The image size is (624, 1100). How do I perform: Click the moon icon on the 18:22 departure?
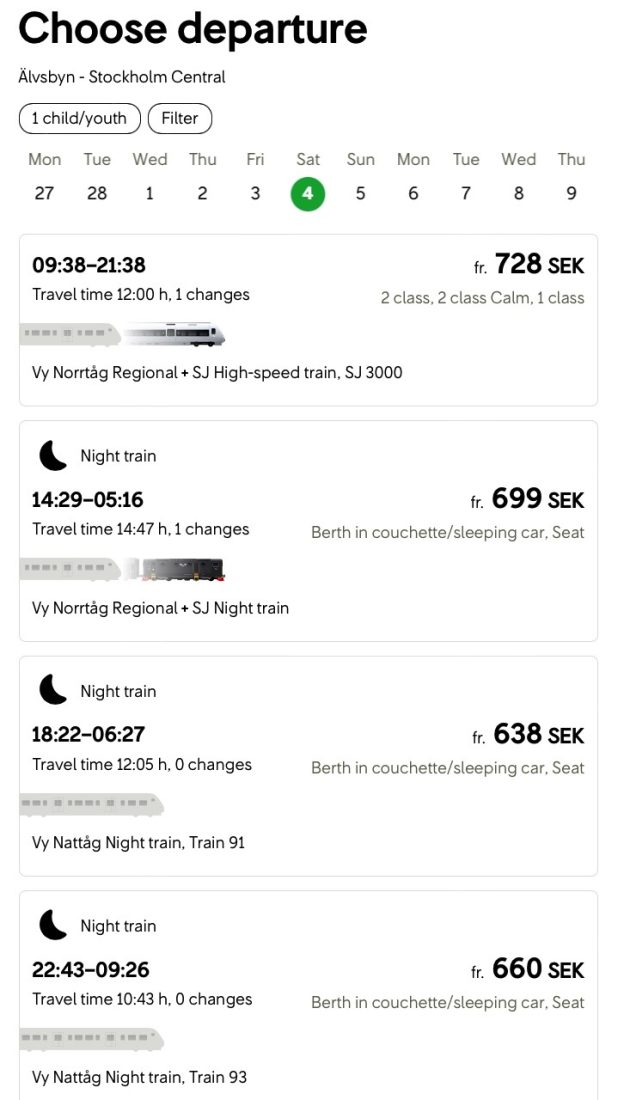click(53, 691)
